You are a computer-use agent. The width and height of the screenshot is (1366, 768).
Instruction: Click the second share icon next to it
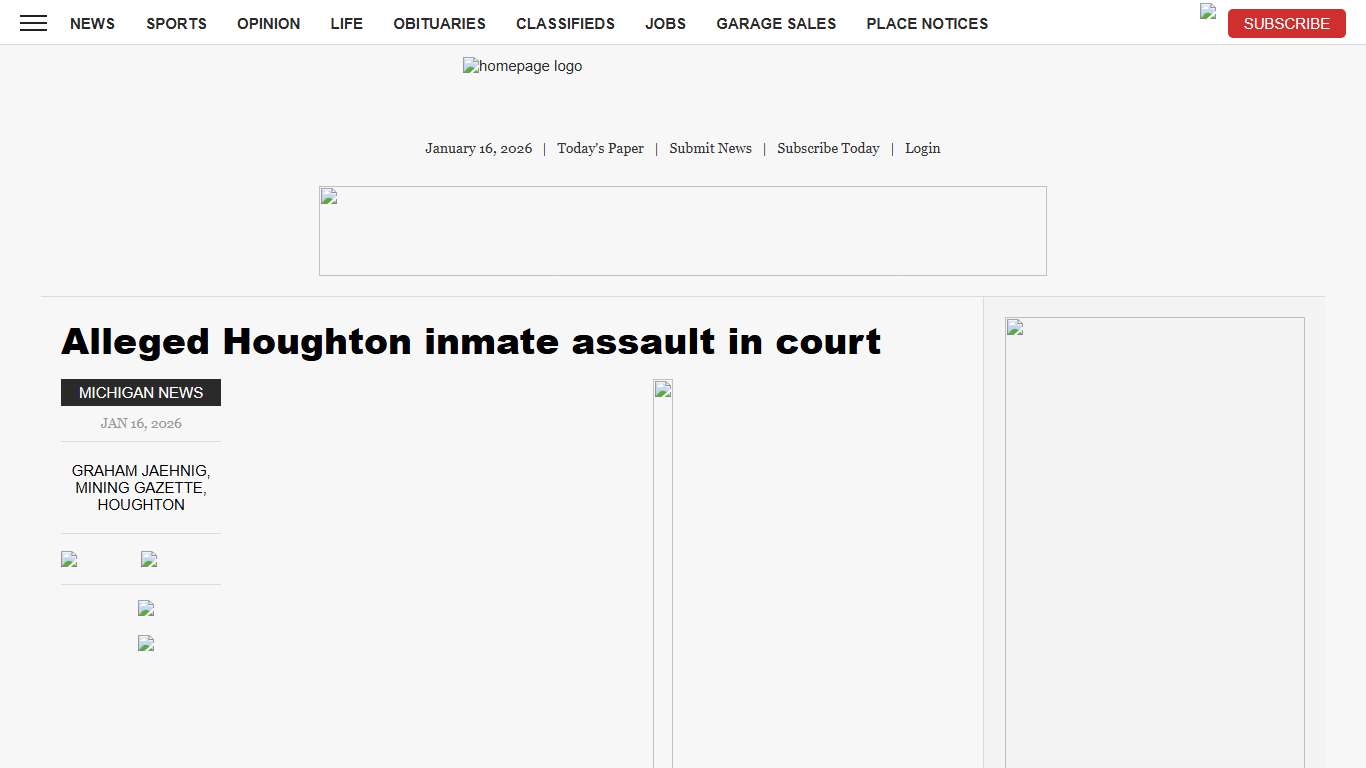tap(148, 559)
